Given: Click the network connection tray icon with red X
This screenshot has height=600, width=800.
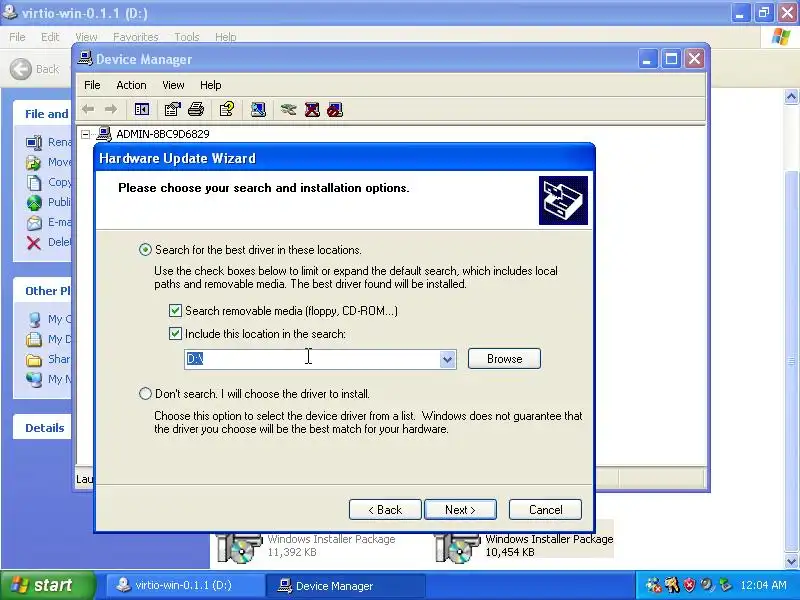Looking at the screenshot, I should [x=653, y=585].
